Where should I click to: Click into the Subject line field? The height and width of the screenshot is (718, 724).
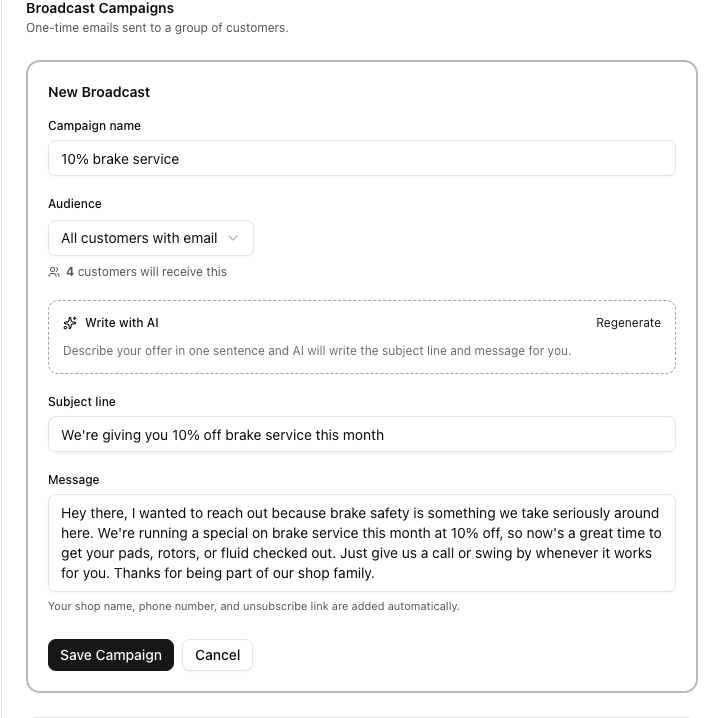[361, 434]
